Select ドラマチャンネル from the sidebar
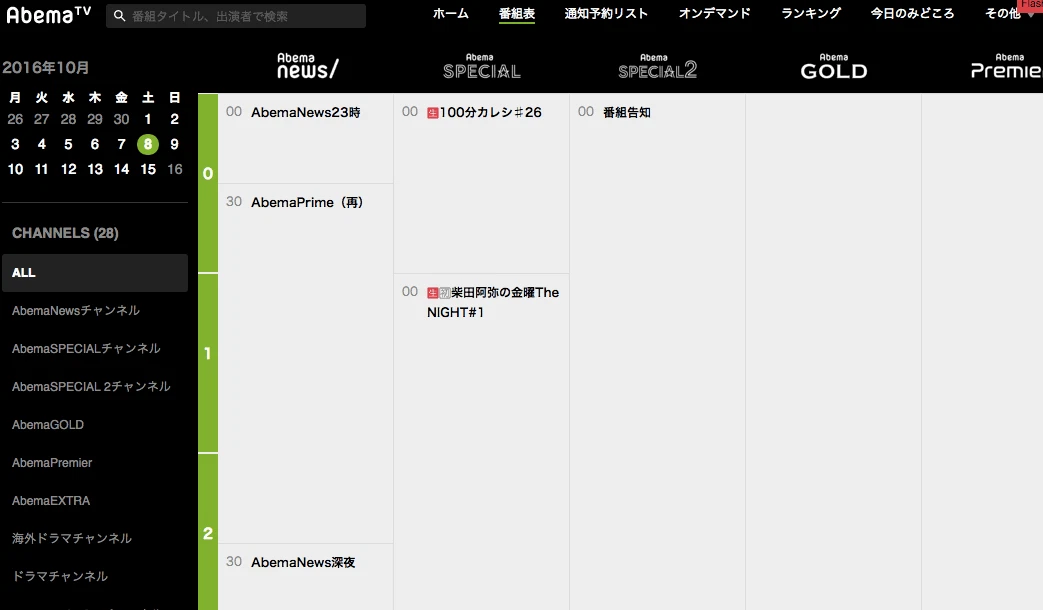1043x610 pixels. click(x=60, y=576)
